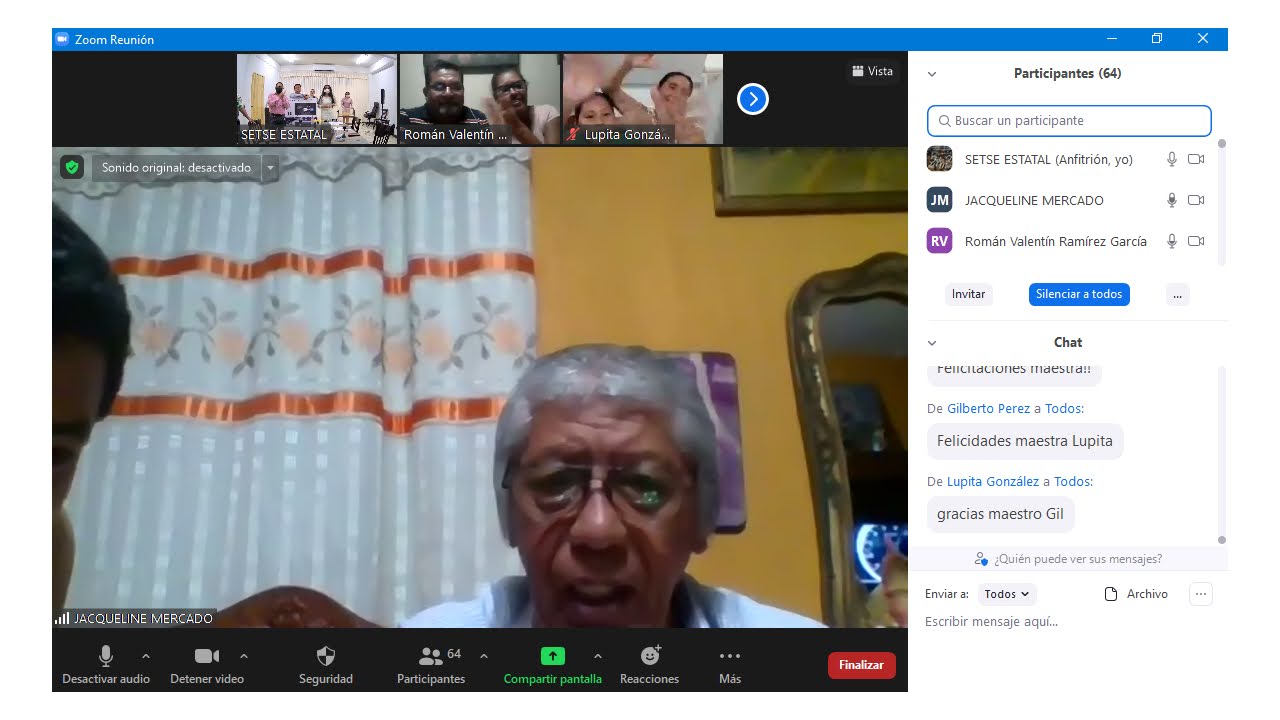Open the Reacciones emoji icon
Viewport: 1280px width, 720px height.
tap(650, 656)
